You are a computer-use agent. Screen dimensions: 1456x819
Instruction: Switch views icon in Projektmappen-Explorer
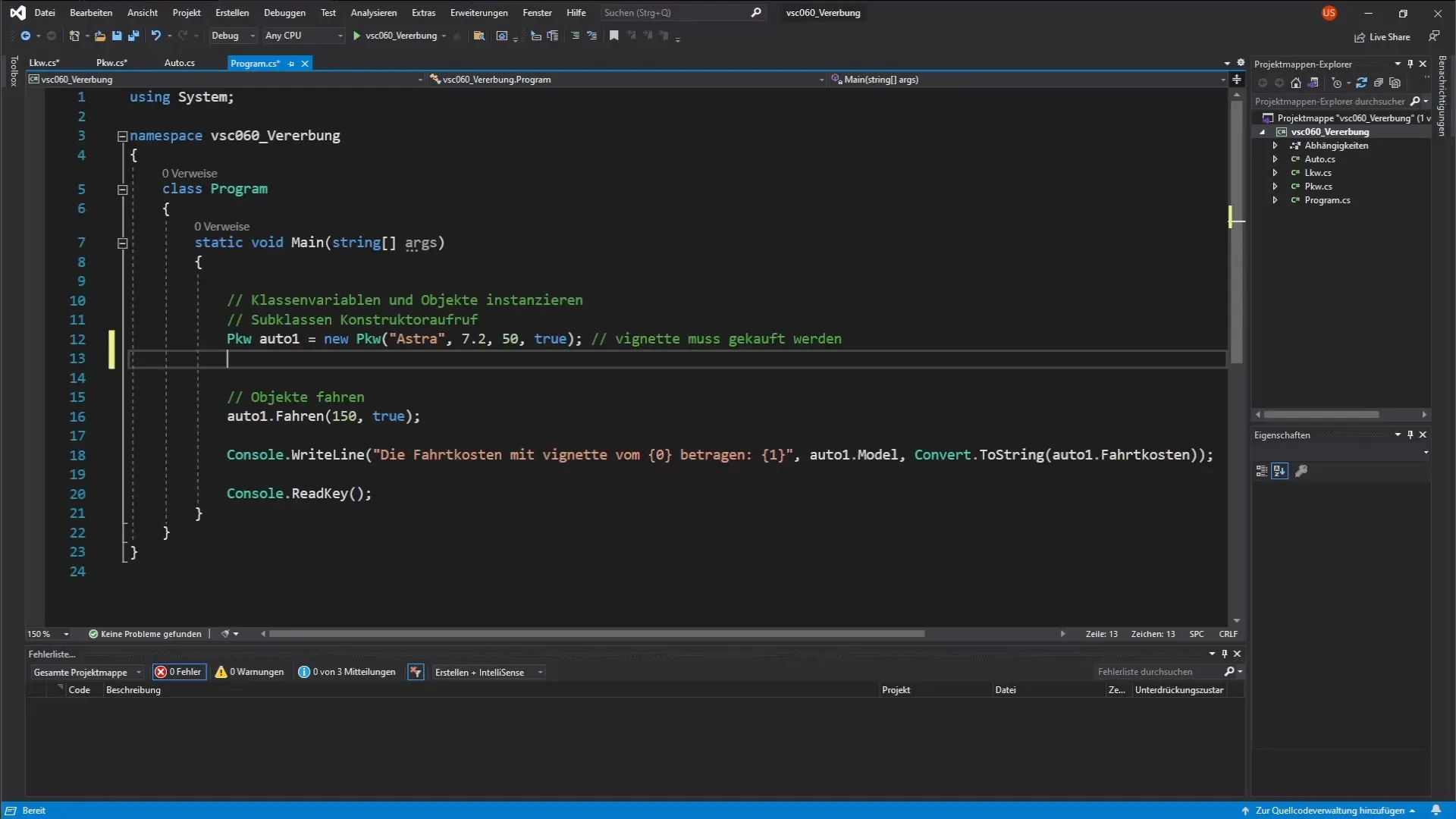point(1313,83)
